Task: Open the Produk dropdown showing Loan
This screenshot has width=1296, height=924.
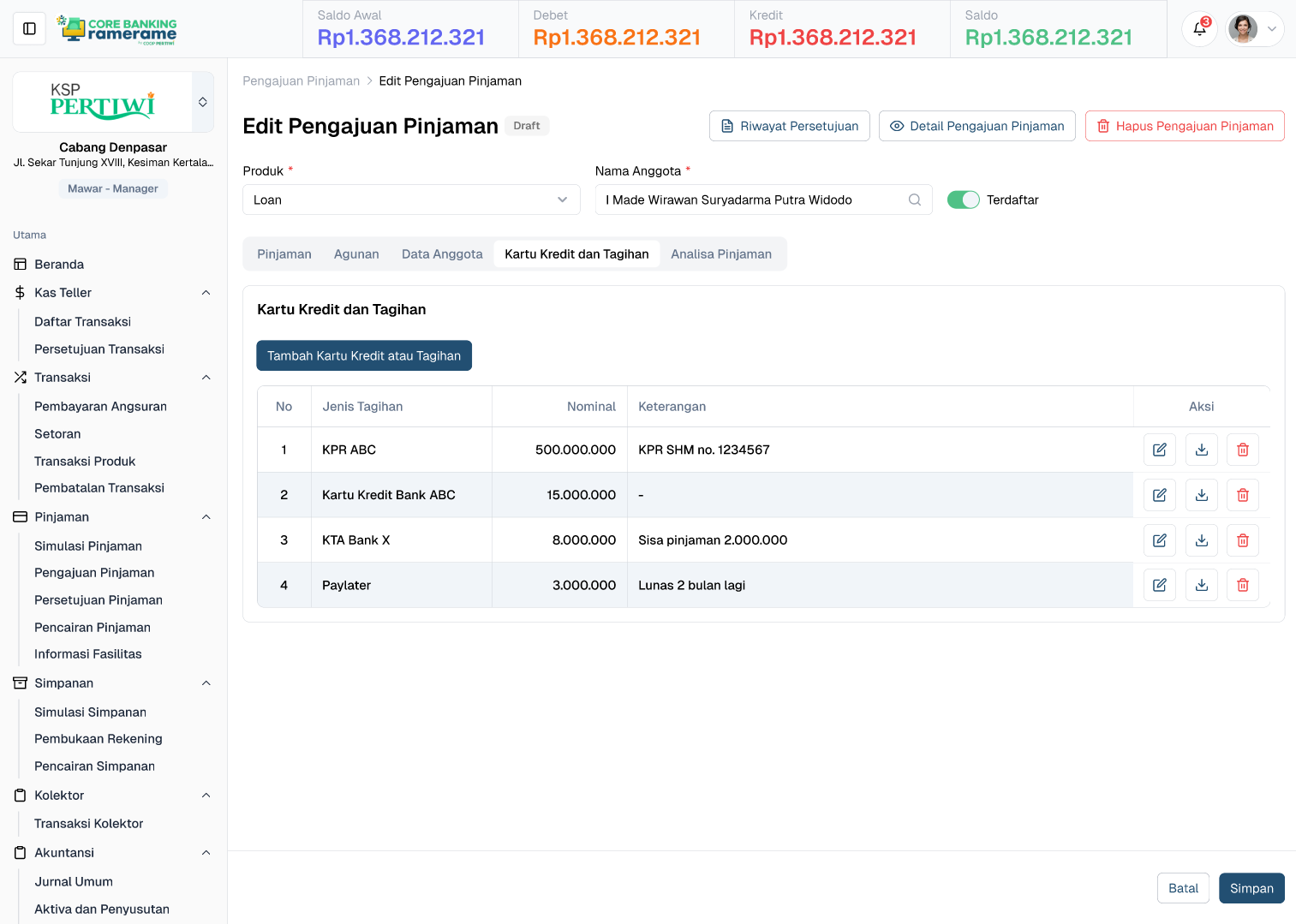Action: 411,200
